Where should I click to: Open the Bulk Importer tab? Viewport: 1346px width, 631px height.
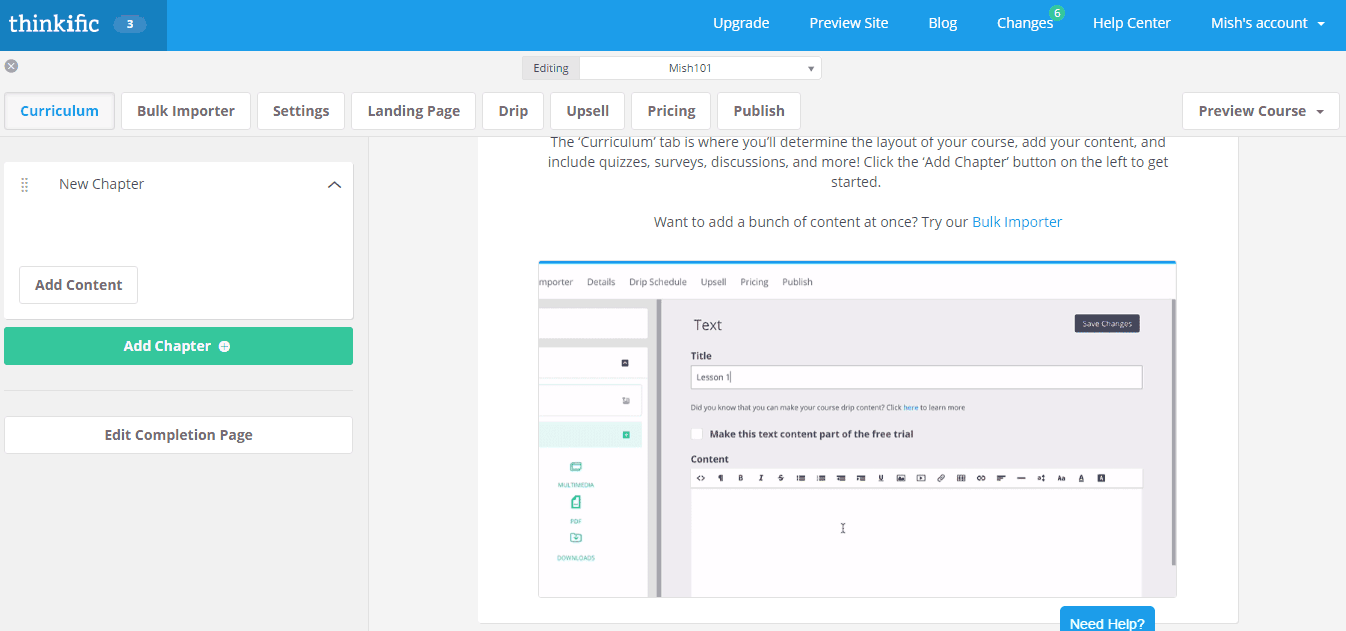pos(186,111)
